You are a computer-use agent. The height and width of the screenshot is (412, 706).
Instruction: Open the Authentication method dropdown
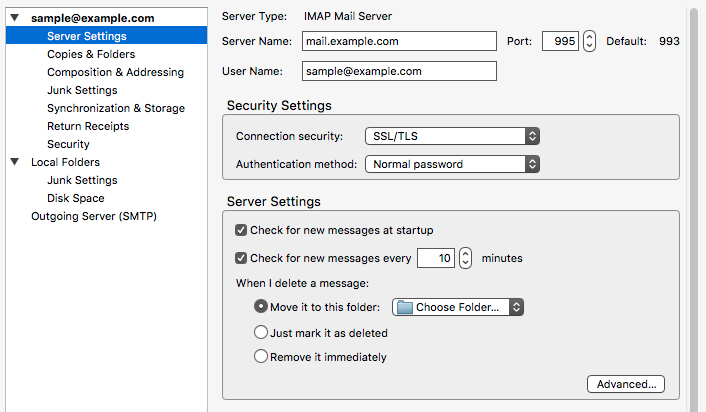click(452, 164)
